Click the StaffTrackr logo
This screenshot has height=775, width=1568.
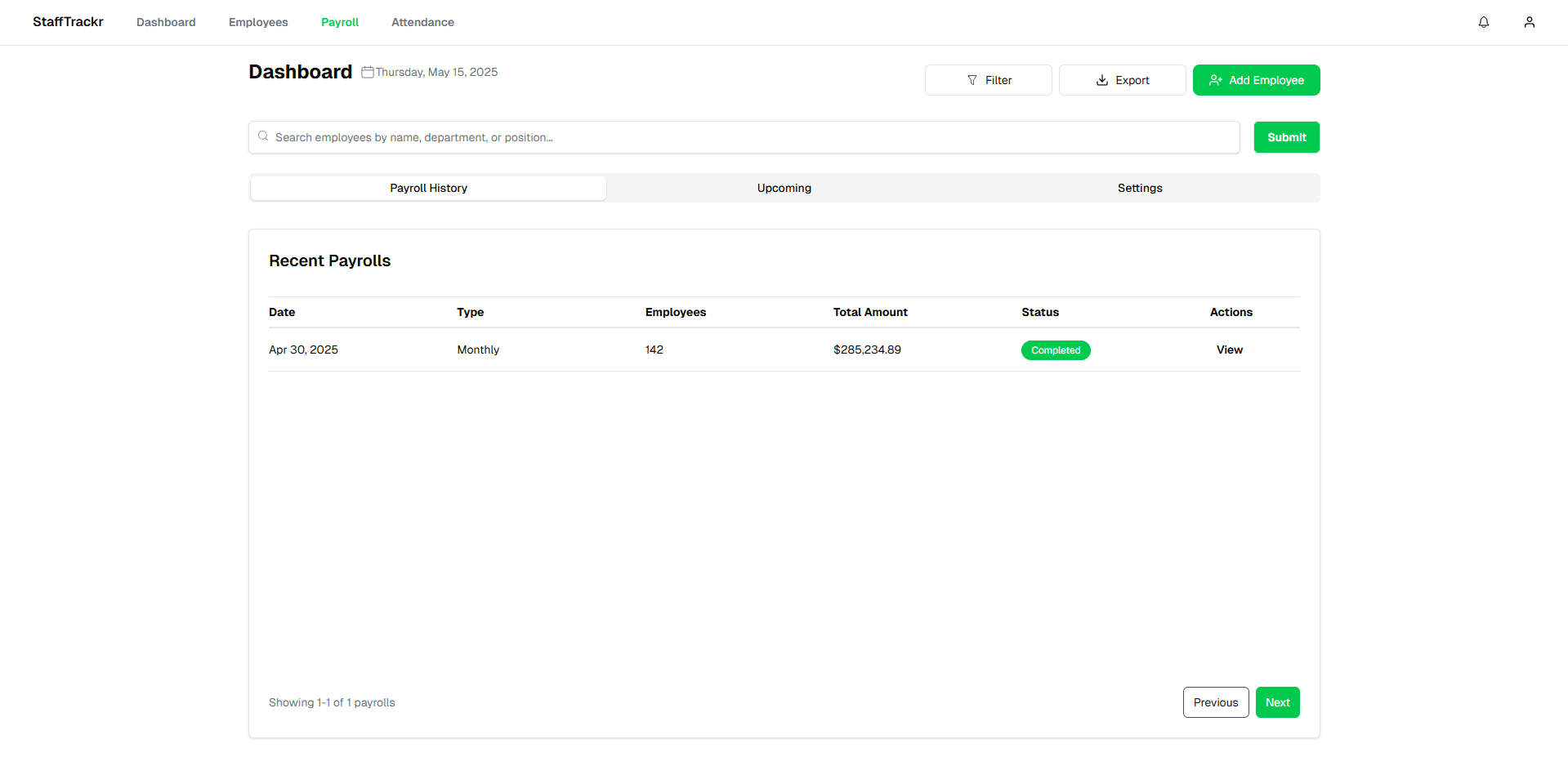(x=68, y=22)
